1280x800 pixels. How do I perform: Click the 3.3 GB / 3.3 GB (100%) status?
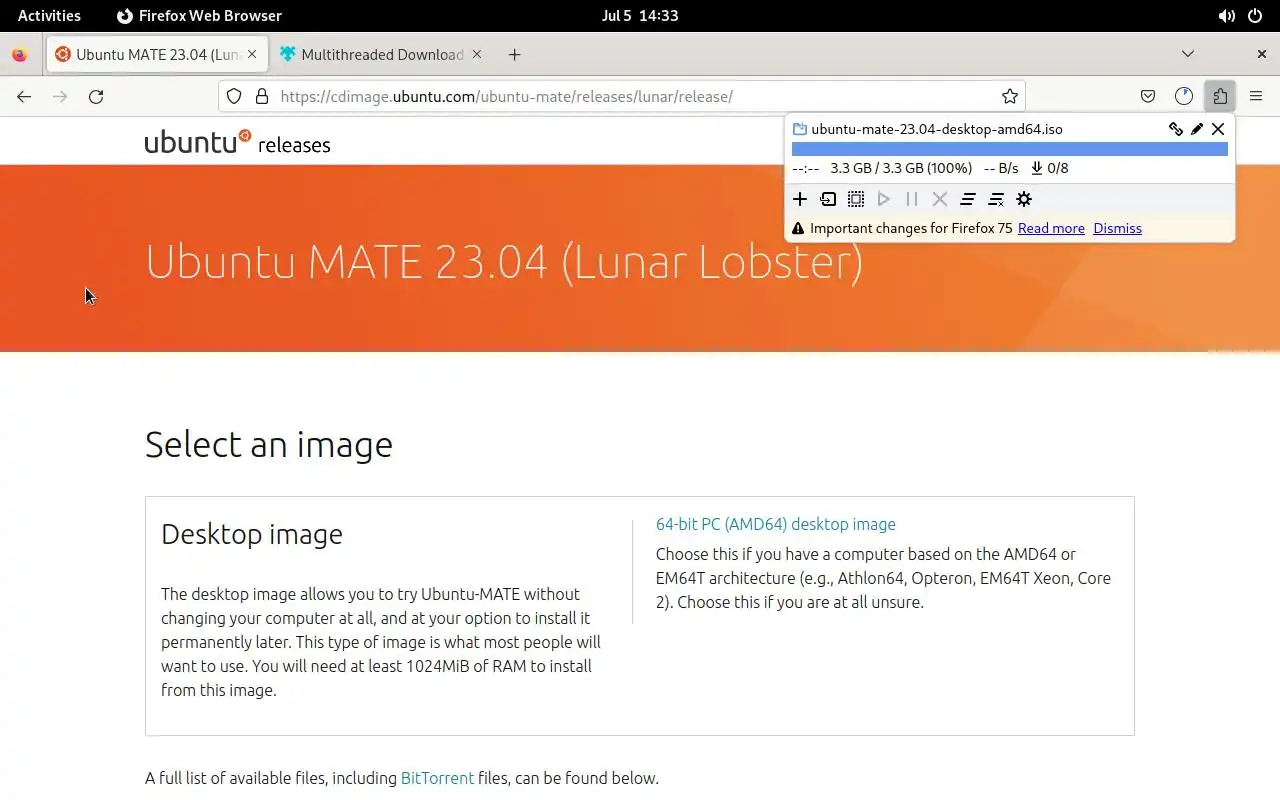click(x=901, y=168)
